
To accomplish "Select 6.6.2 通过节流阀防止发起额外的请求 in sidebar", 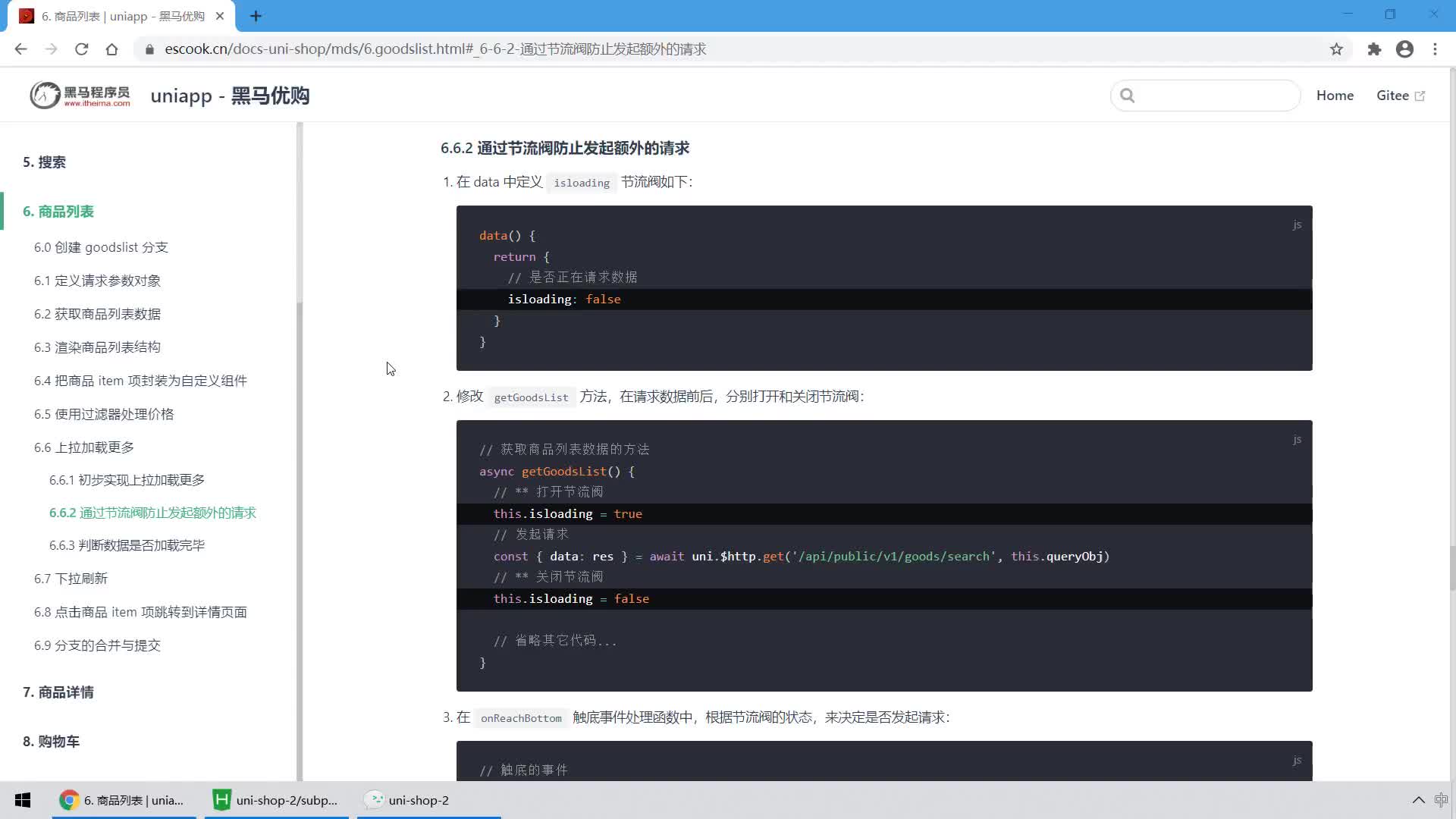I will click(x=152, y=513).
